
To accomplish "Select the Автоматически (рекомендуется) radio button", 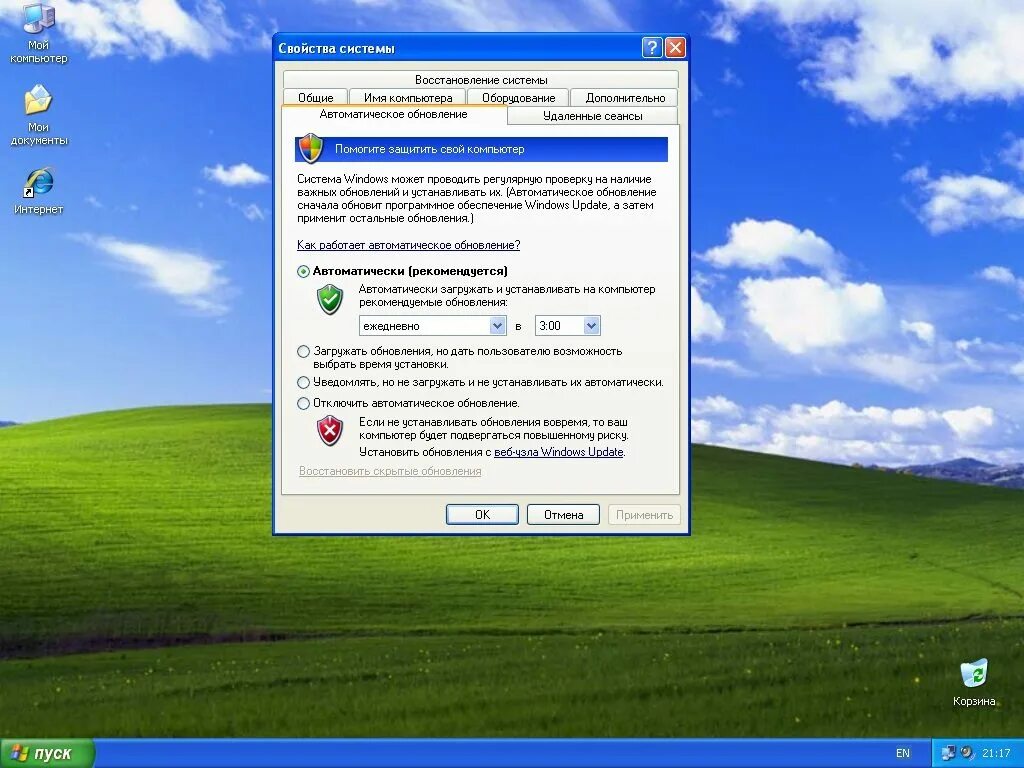I will [303, 271].
